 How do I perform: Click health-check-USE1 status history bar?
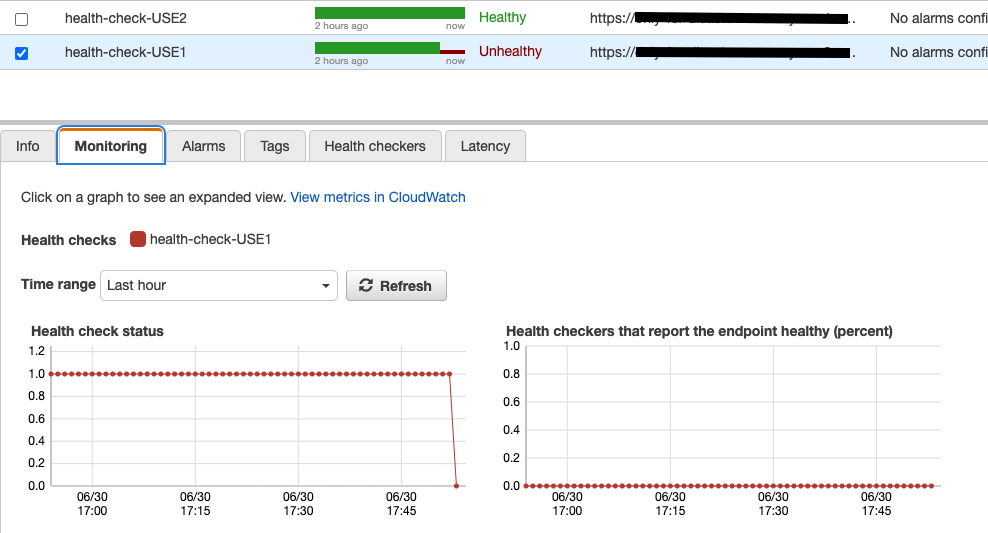point(390,48)
